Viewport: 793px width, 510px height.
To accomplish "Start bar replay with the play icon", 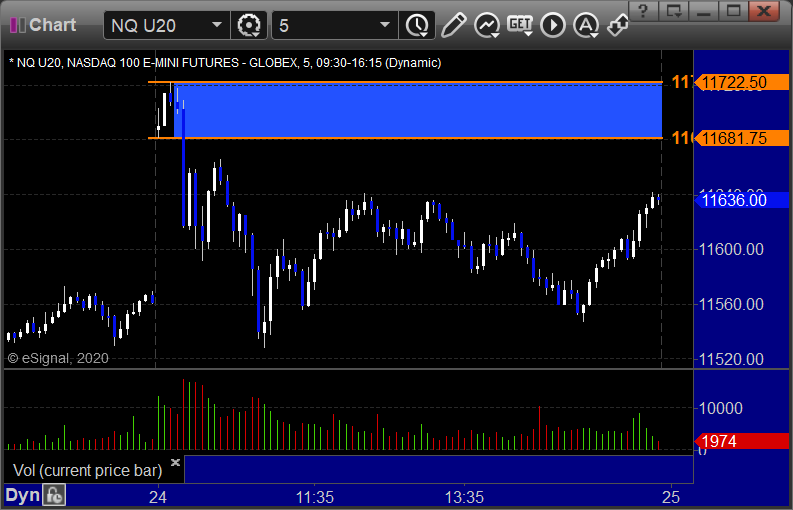I will tap(553, 25).
